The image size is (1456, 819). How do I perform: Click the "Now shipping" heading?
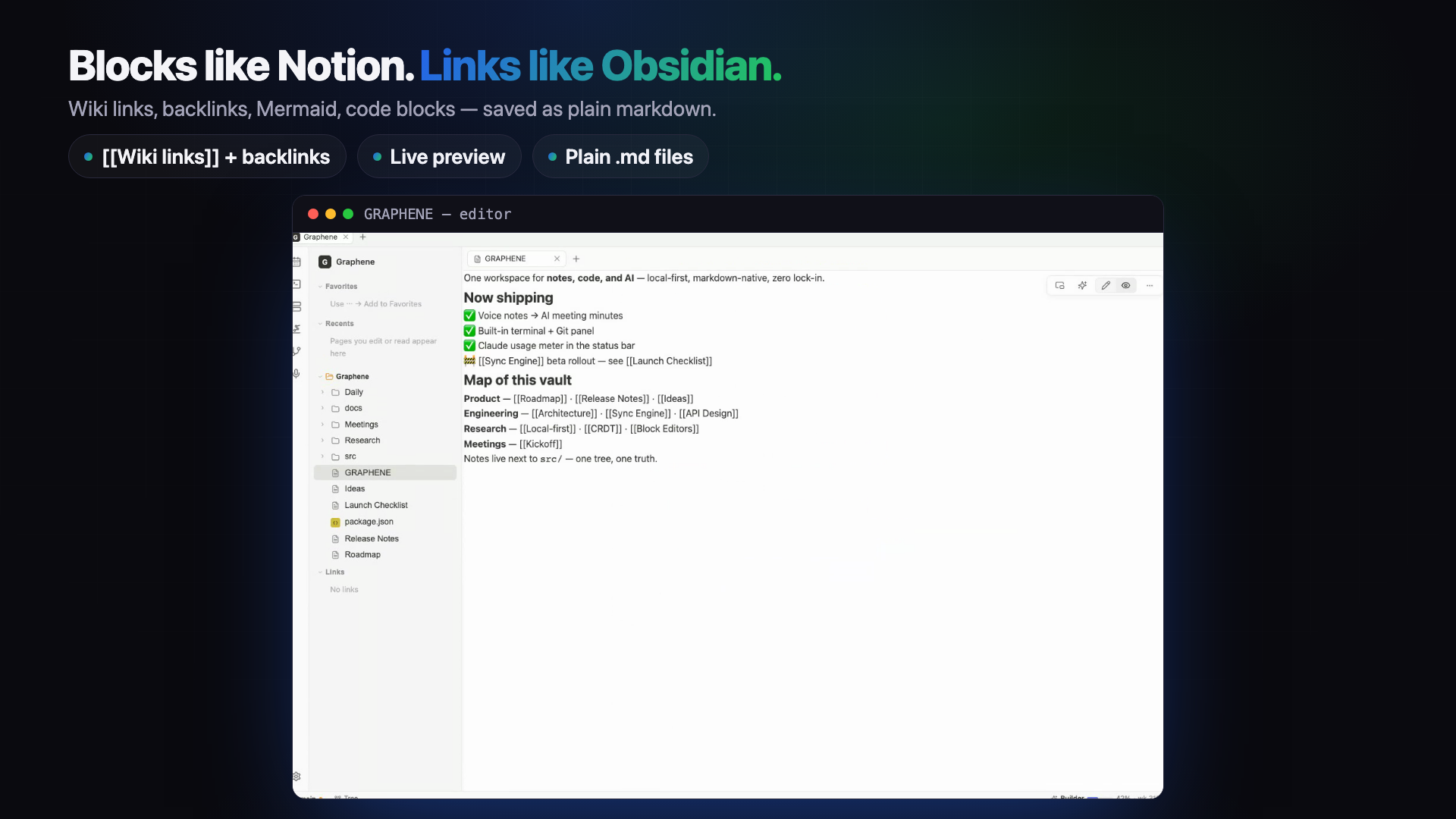tap(509, 298)
